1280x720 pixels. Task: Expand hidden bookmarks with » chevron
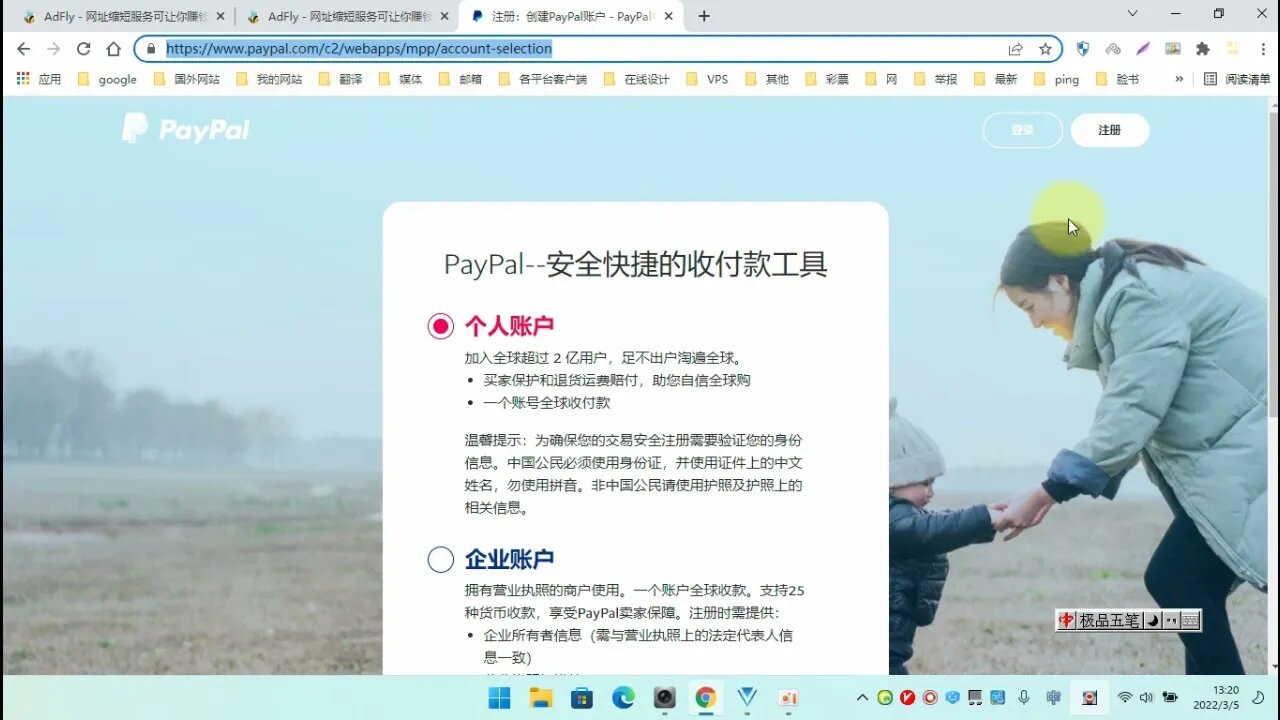tap(1179, 79)
